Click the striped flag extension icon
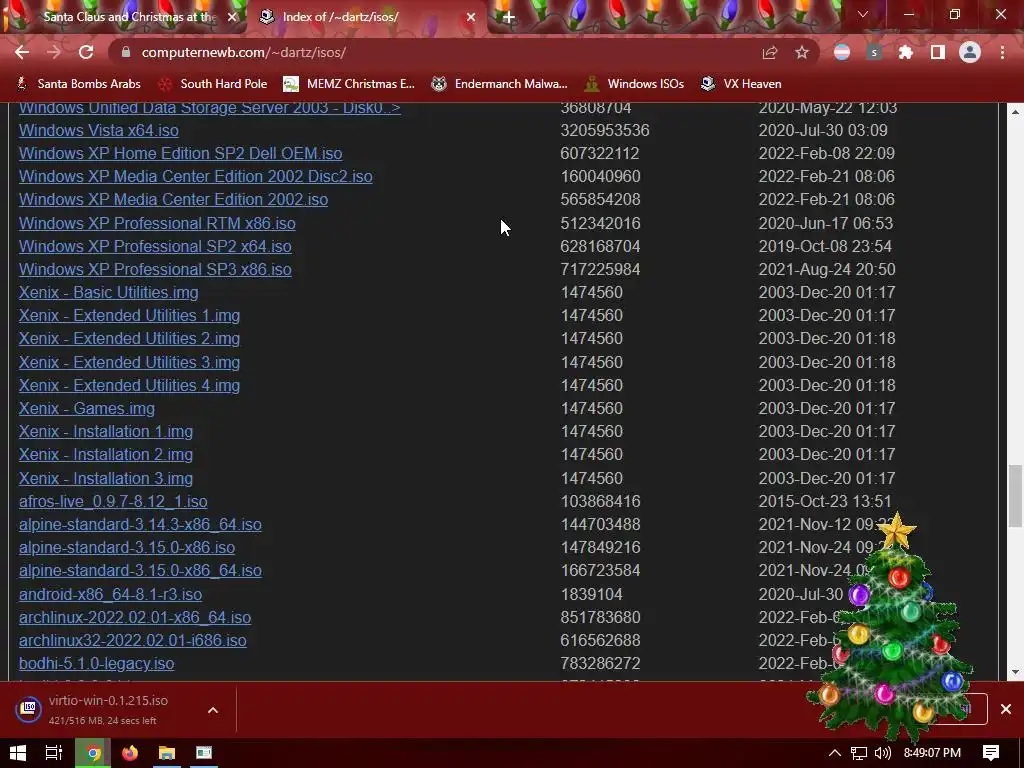 click(842, 52)
